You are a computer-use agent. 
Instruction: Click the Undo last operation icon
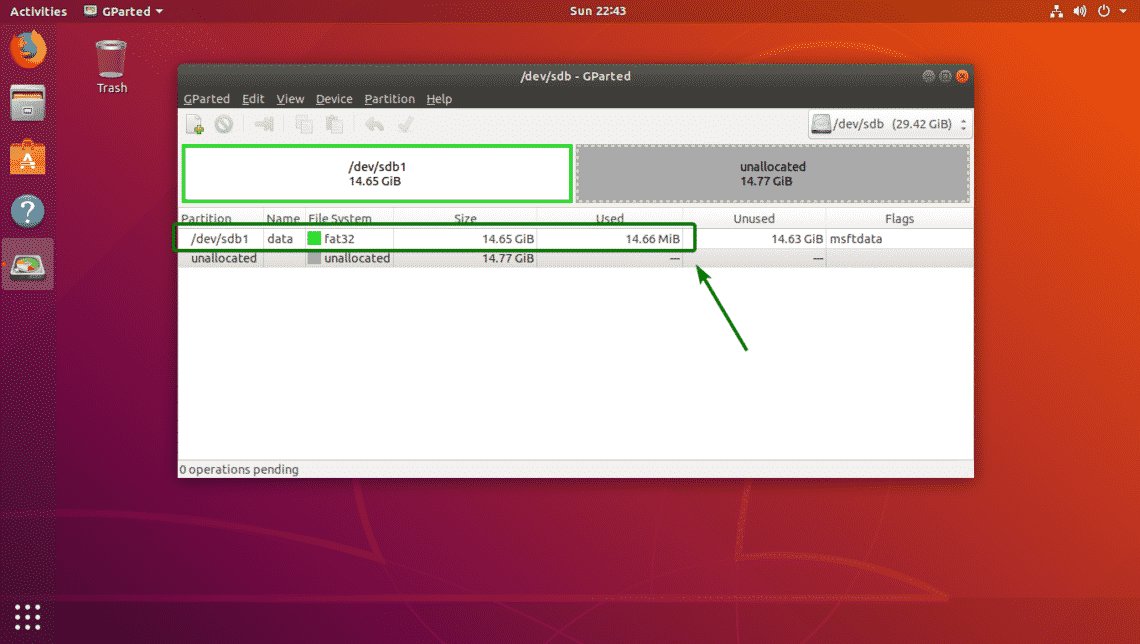[374, 124]
